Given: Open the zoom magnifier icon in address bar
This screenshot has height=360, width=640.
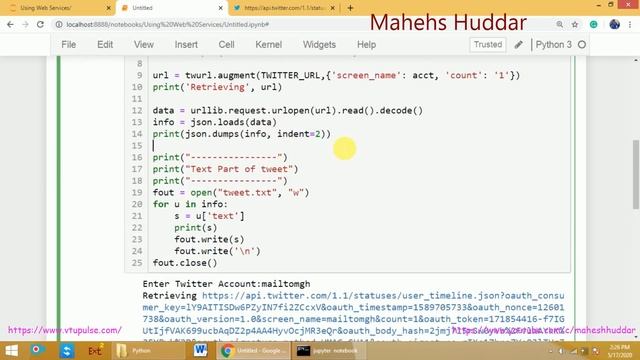Looking at the screenshot, I should click(559, 24).
